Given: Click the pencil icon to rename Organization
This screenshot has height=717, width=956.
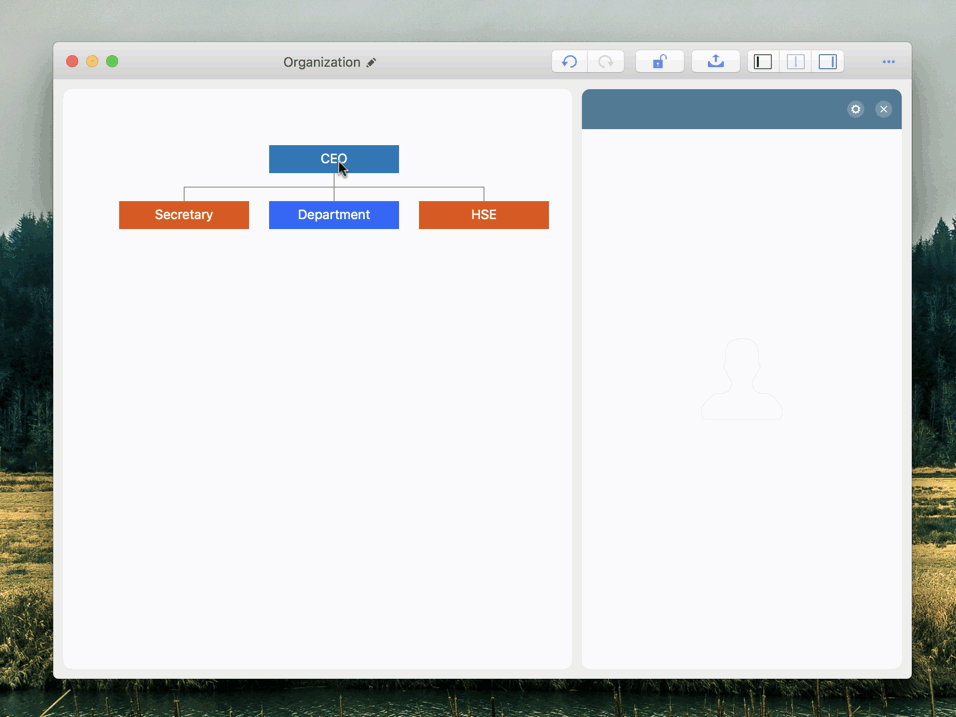Looking at the screenshot, I should coord(372,63).
